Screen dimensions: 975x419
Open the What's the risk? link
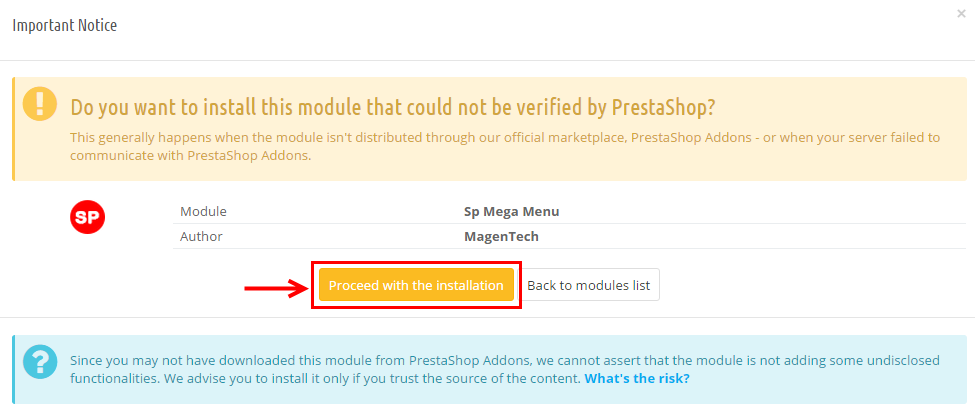[637, 378]
